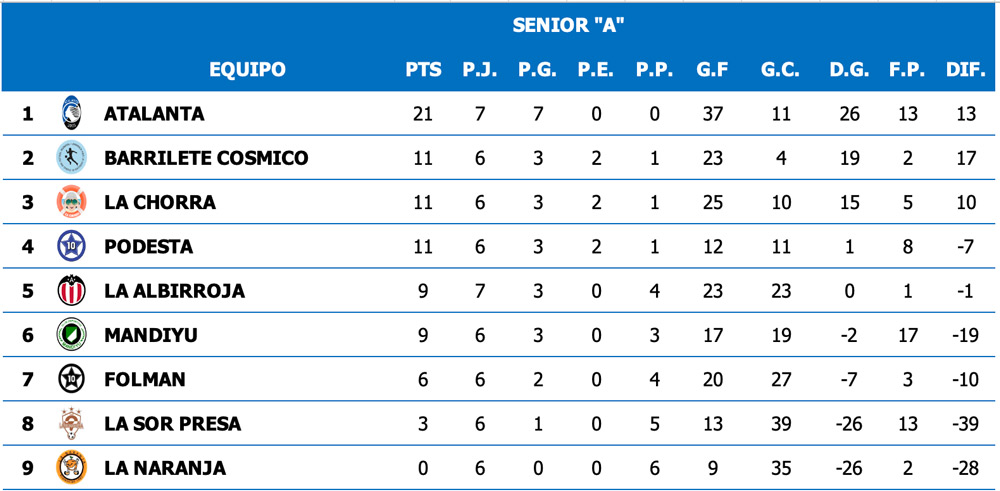Select the La Chorra team badge
Image resolution: width=1000 pixels, height=491 pixels.
coord(71,202)
